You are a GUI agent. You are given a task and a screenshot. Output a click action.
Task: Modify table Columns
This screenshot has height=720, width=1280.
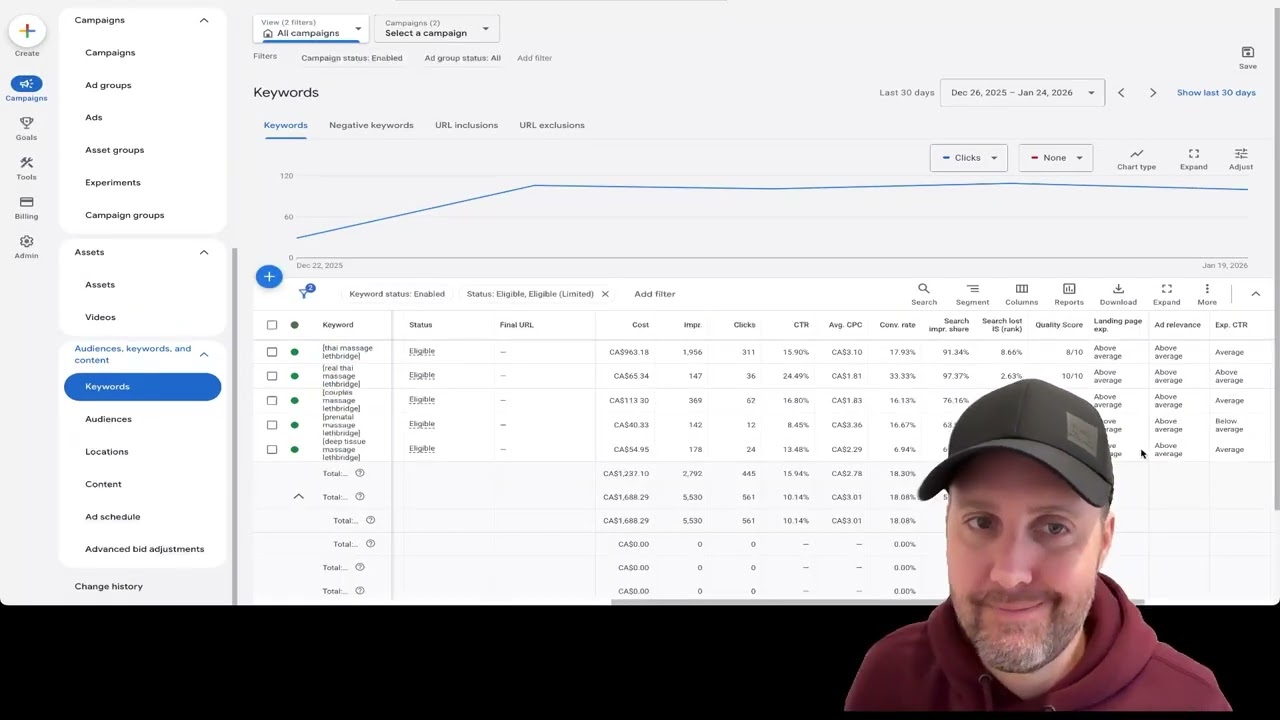click(x=1021, y=294)
